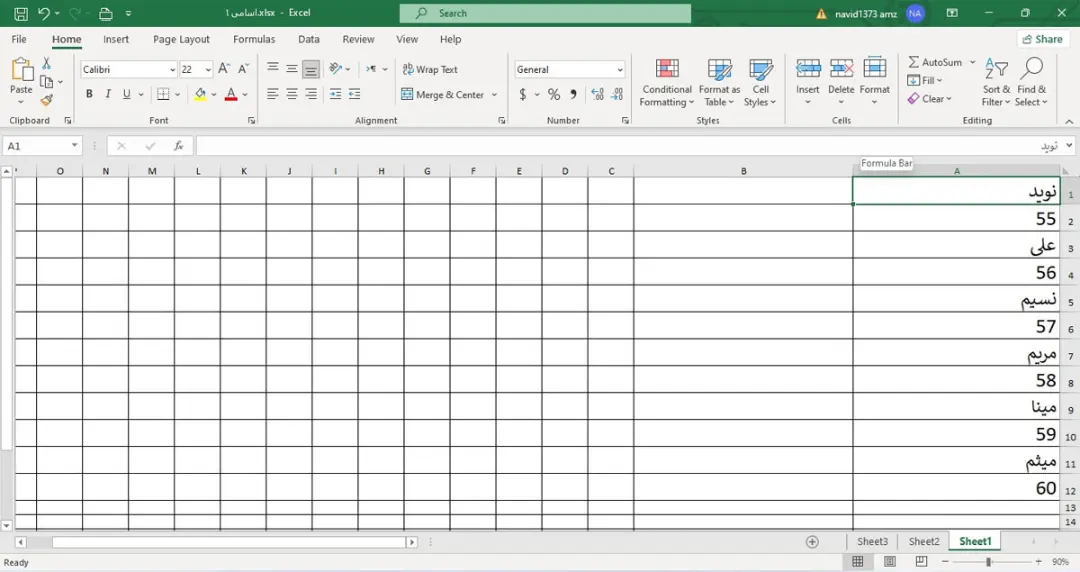
Task: Switch to the Page Layout tab
Action: coord(181,39)
